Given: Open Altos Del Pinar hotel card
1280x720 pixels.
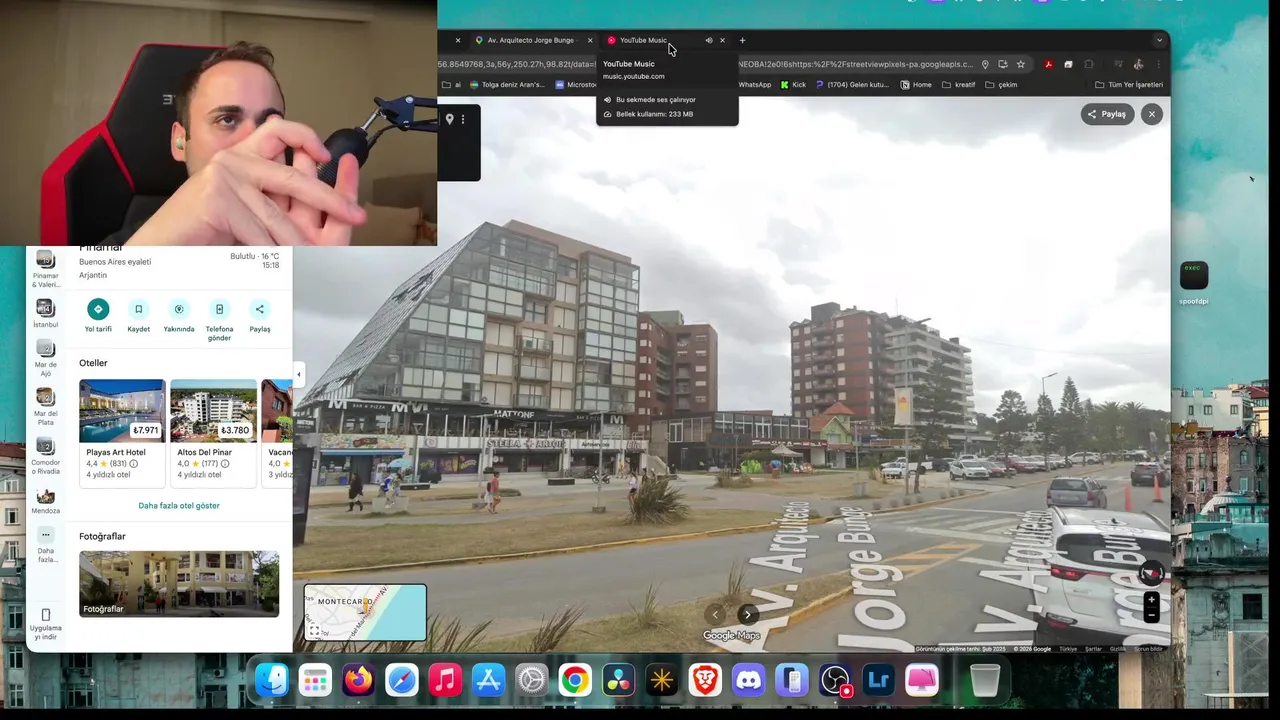Looking at the screenshot, I should 213,433.
